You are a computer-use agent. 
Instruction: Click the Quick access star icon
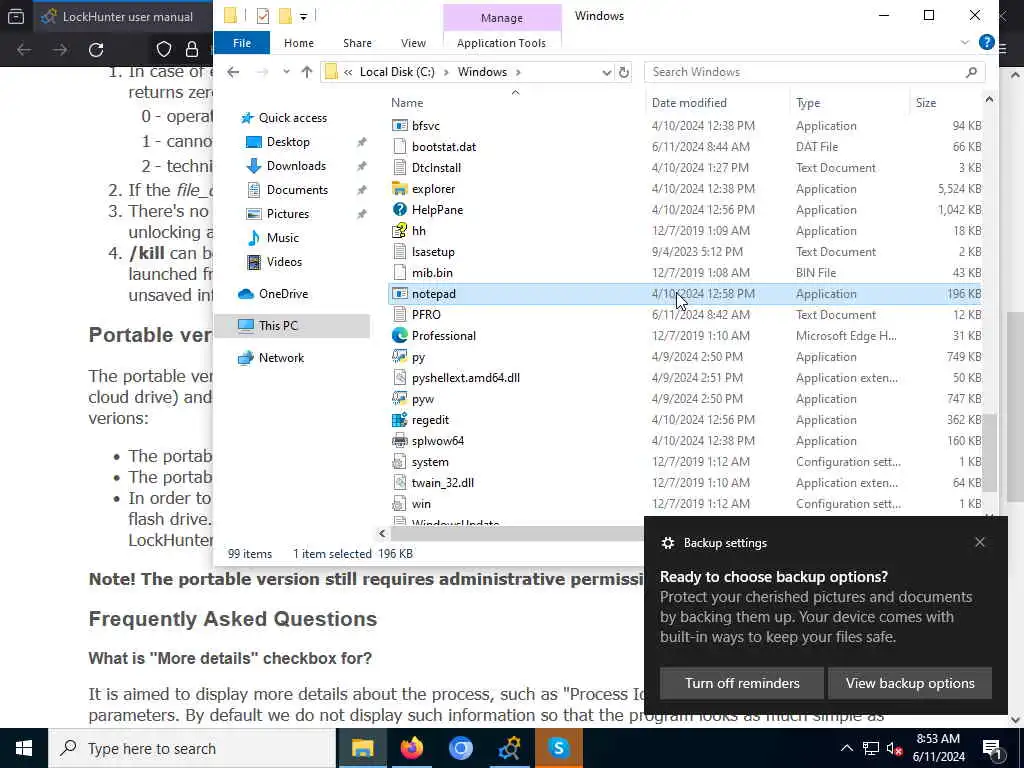tap(247, 118)
